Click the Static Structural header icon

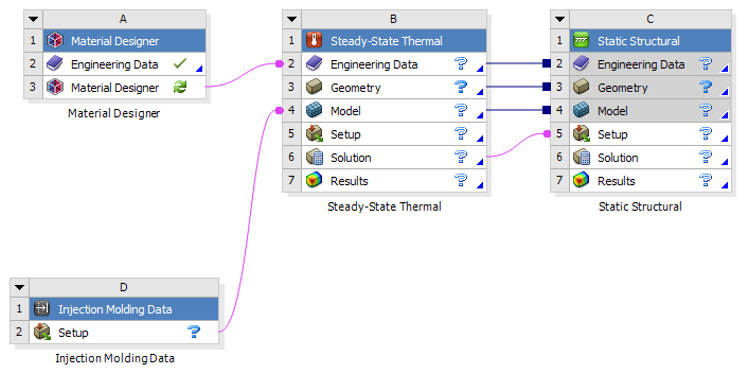point(581,41)
